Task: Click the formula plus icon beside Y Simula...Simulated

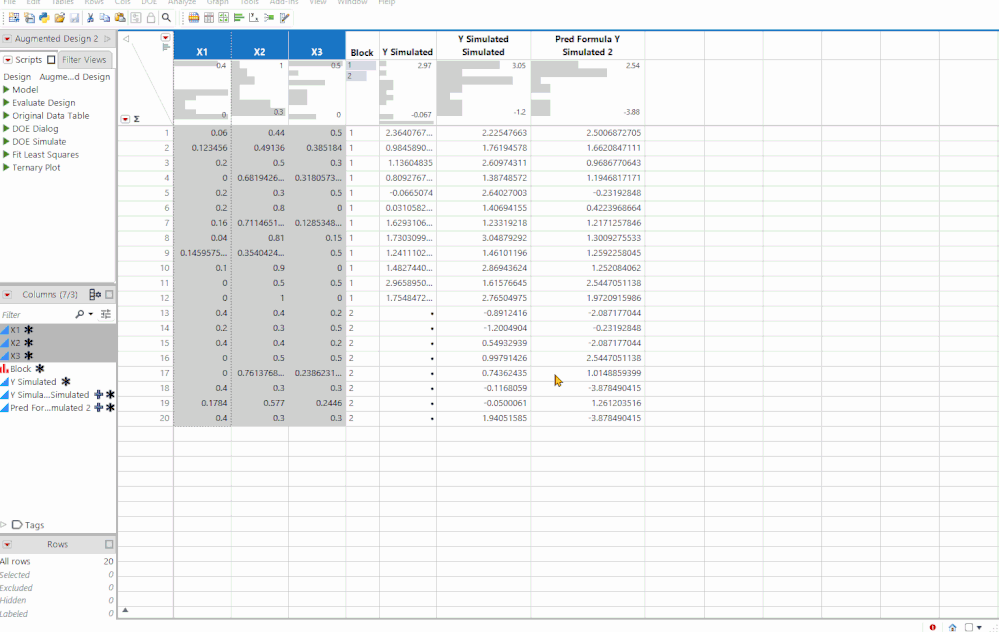Action: tap(98, 394)
